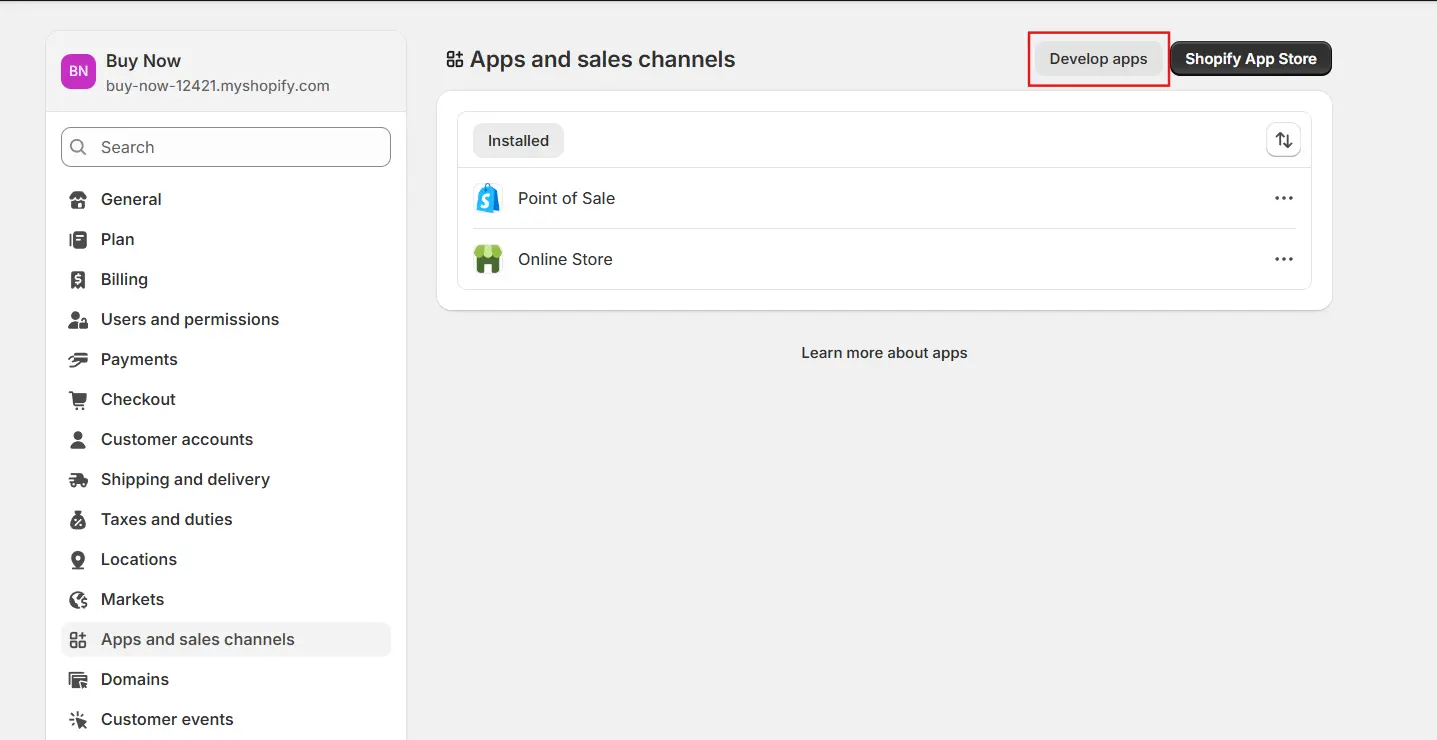Click the Markets globe icon in sidebar

(78, 600)
